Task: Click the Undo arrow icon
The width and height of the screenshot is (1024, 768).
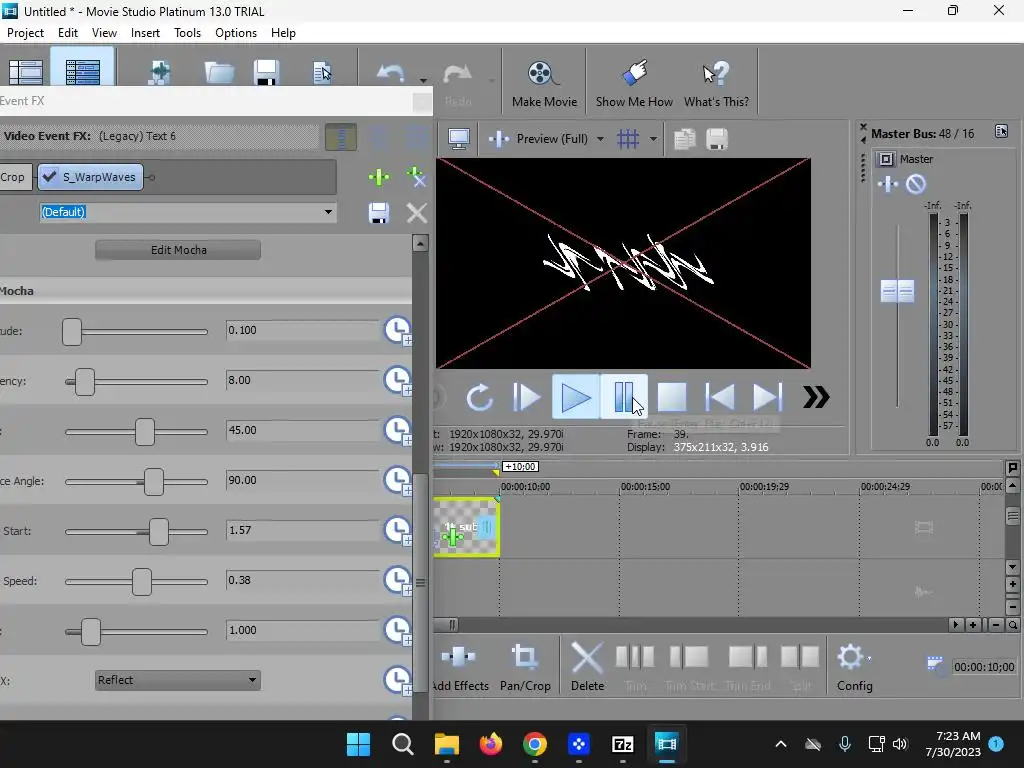Action: tap(391, 74)
